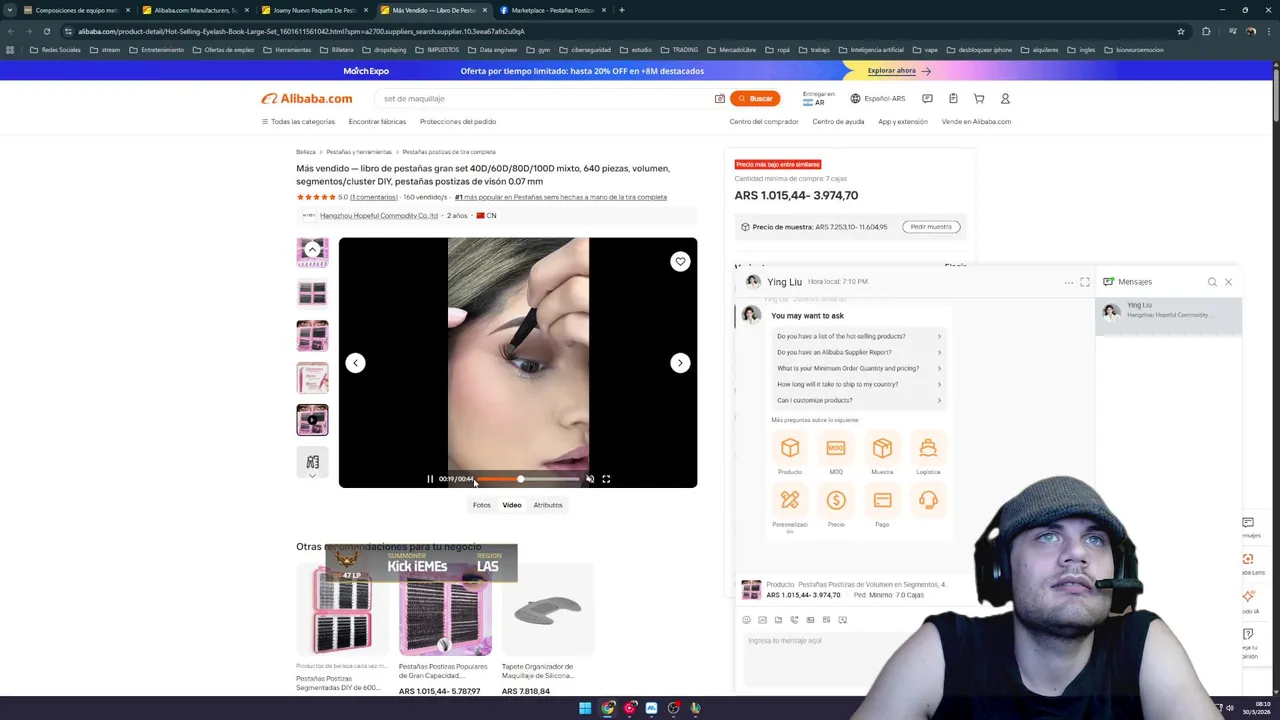Open supplier Hangzhou Hopeful Commodity link
Screen dimensions: 1280x720
coord(379,215)
